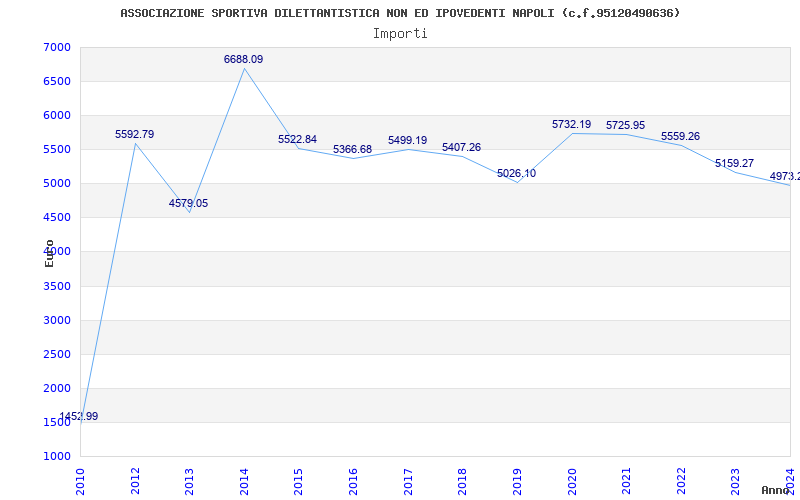Click the chart title with c.f.95120490636
The height and width of the screenshot is (500, 800).
(x=400, y=13)
